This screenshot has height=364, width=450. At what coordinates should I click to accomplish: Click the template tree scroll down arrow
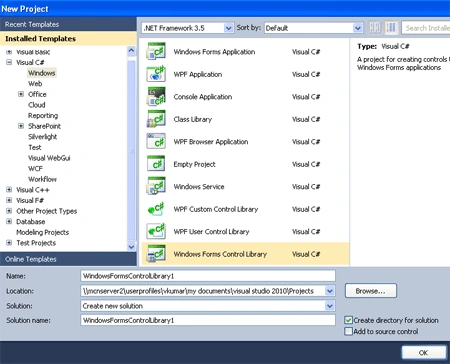(131, 247)
